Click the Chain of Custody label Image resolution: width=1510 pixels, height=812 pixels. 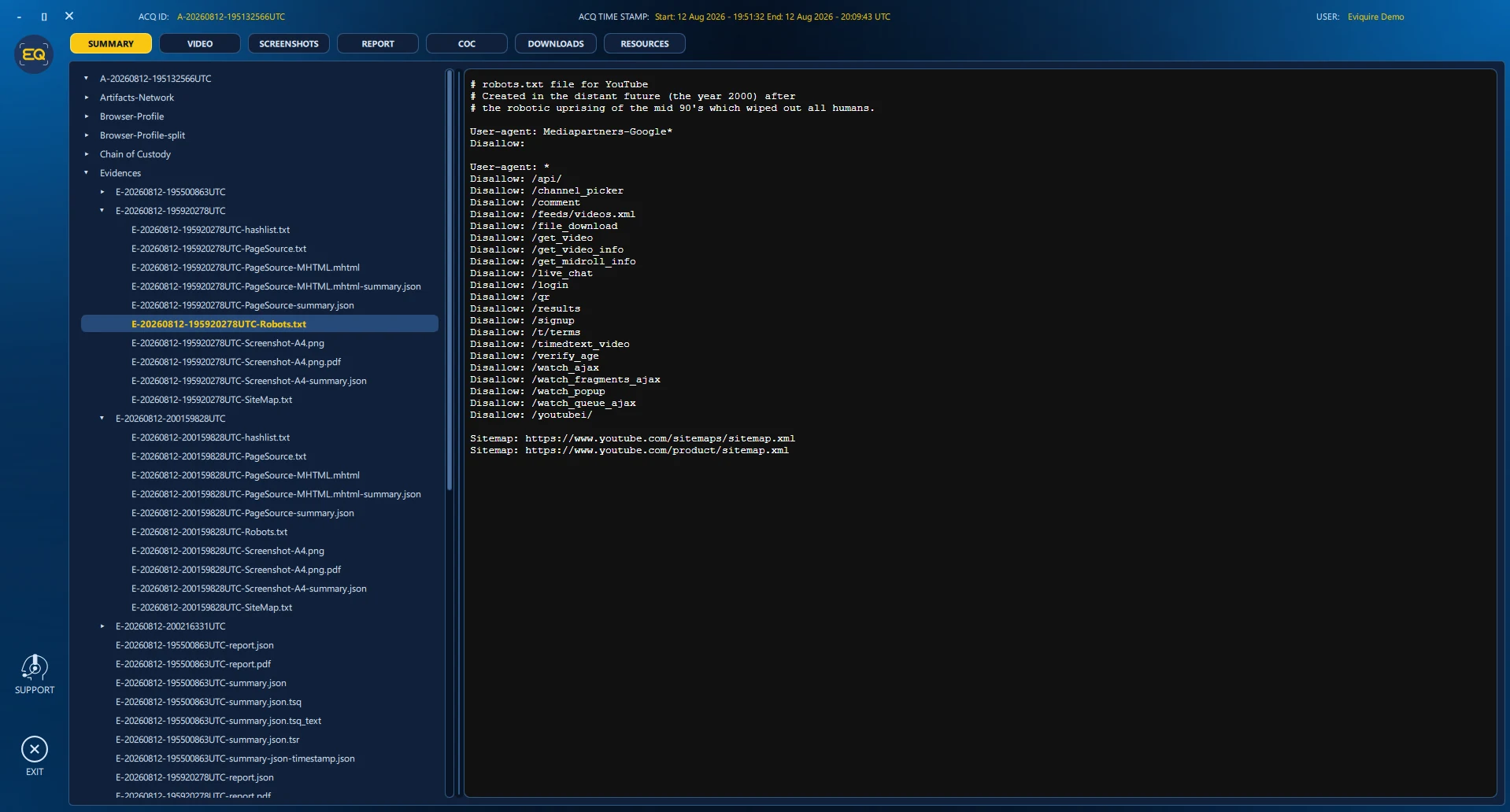tap(135, 154)
